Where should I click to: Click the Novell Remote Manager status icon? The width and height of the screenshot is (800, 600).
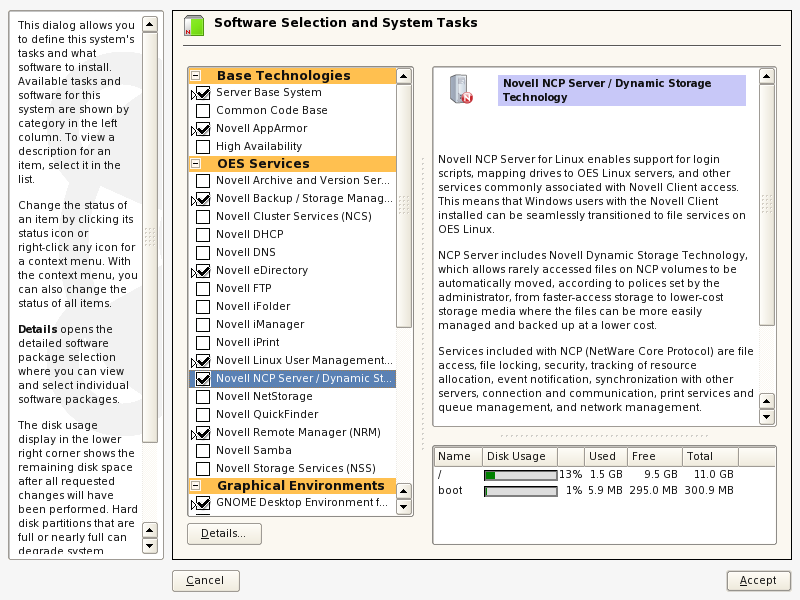click(202, 433)
